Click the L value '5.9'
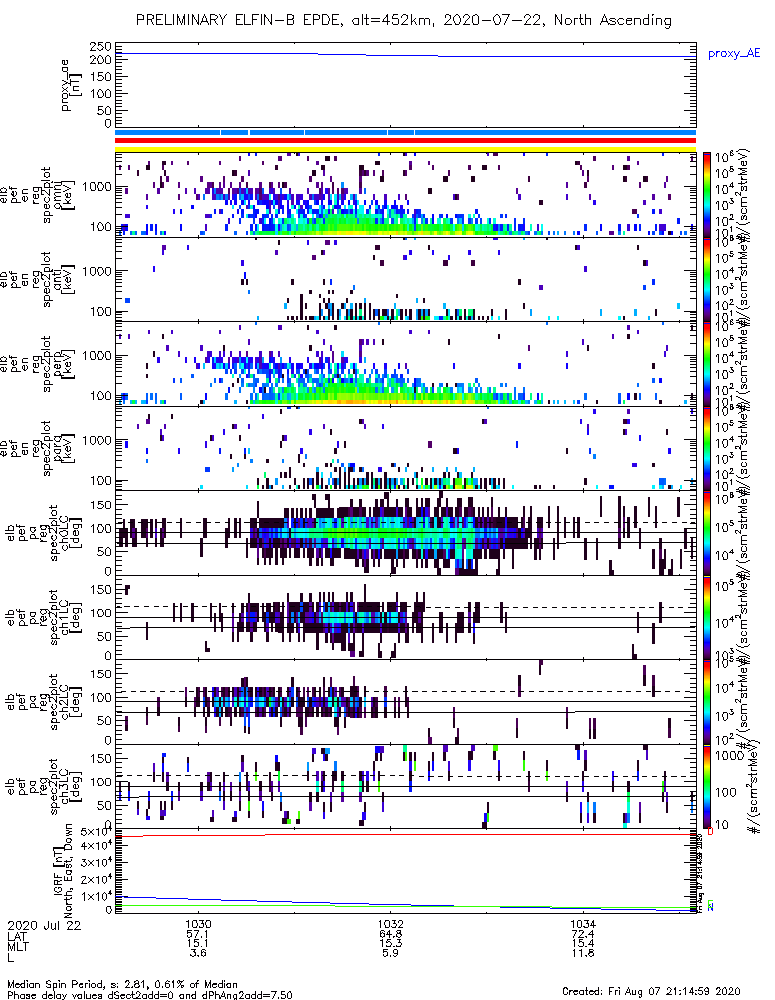775x1000 pixels. (390, 953)
